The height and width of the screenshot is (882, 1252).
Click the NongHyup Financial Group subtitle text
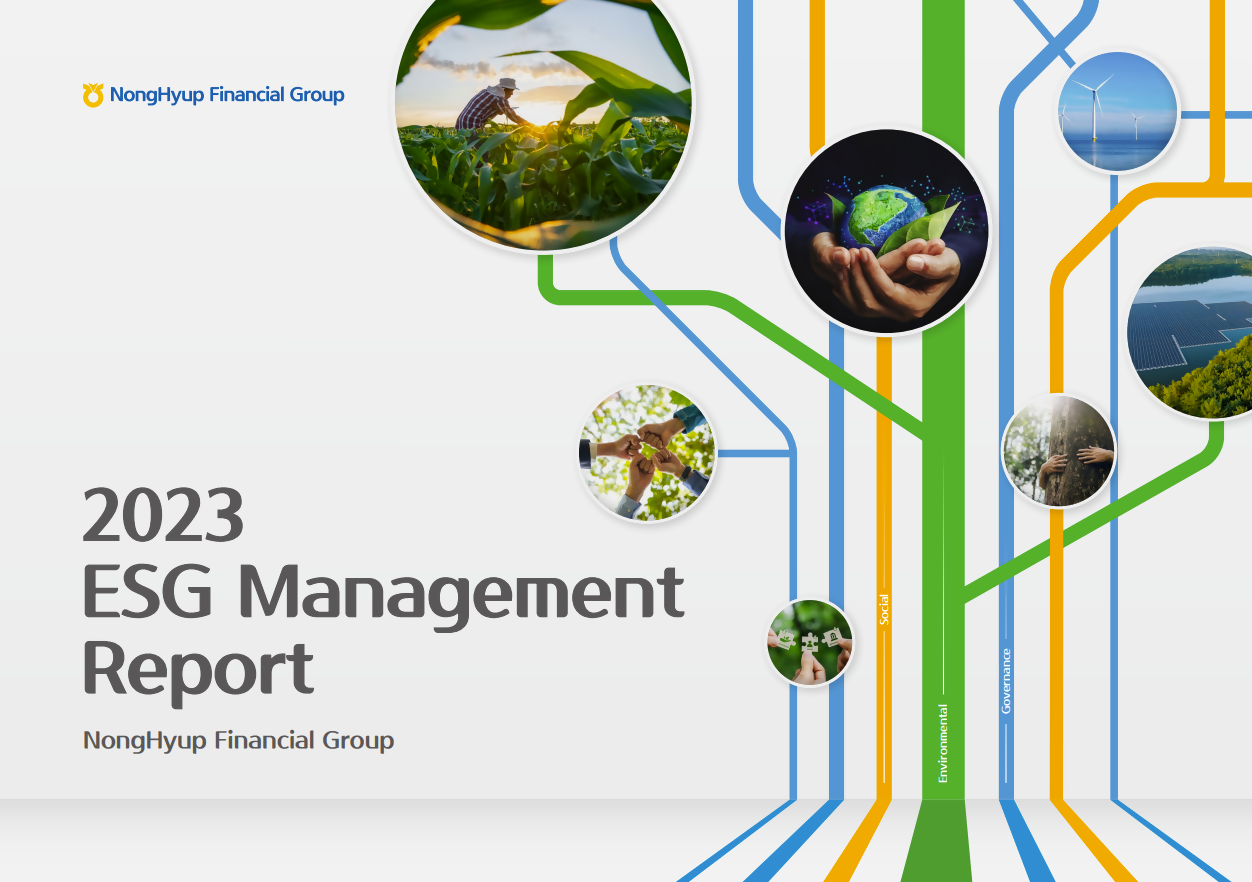click(238, 742)
